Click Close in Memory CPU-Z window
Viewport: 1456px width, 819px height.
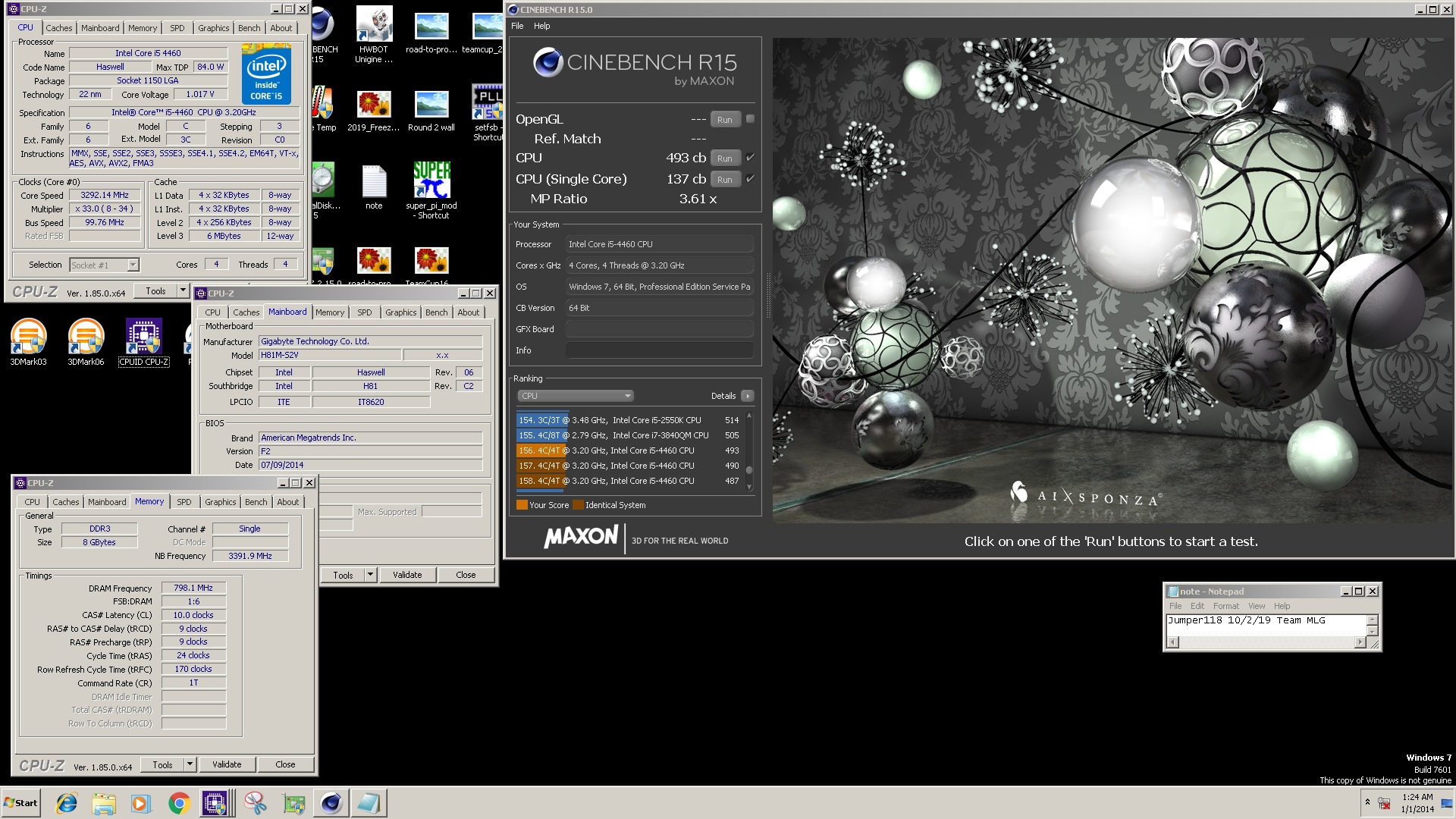click(x=285, y=764)
